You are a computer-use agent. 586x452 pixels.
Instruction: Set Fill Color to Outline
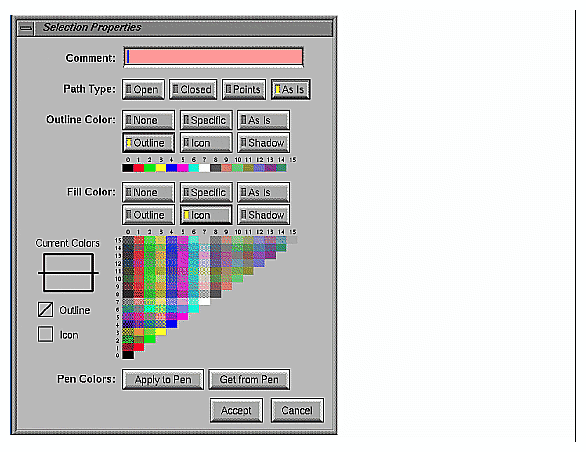tap(148, 215)
